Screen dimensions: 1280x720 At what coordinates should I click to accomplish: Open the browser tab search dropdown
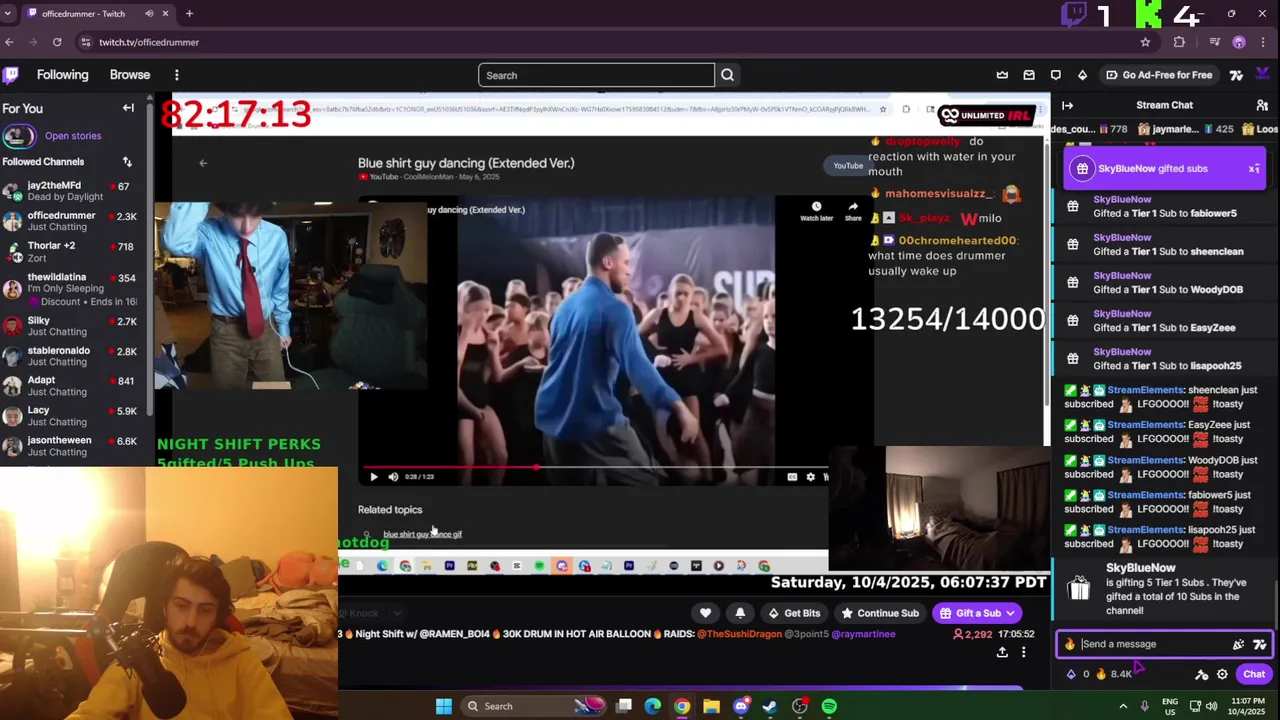click(9, 14)
